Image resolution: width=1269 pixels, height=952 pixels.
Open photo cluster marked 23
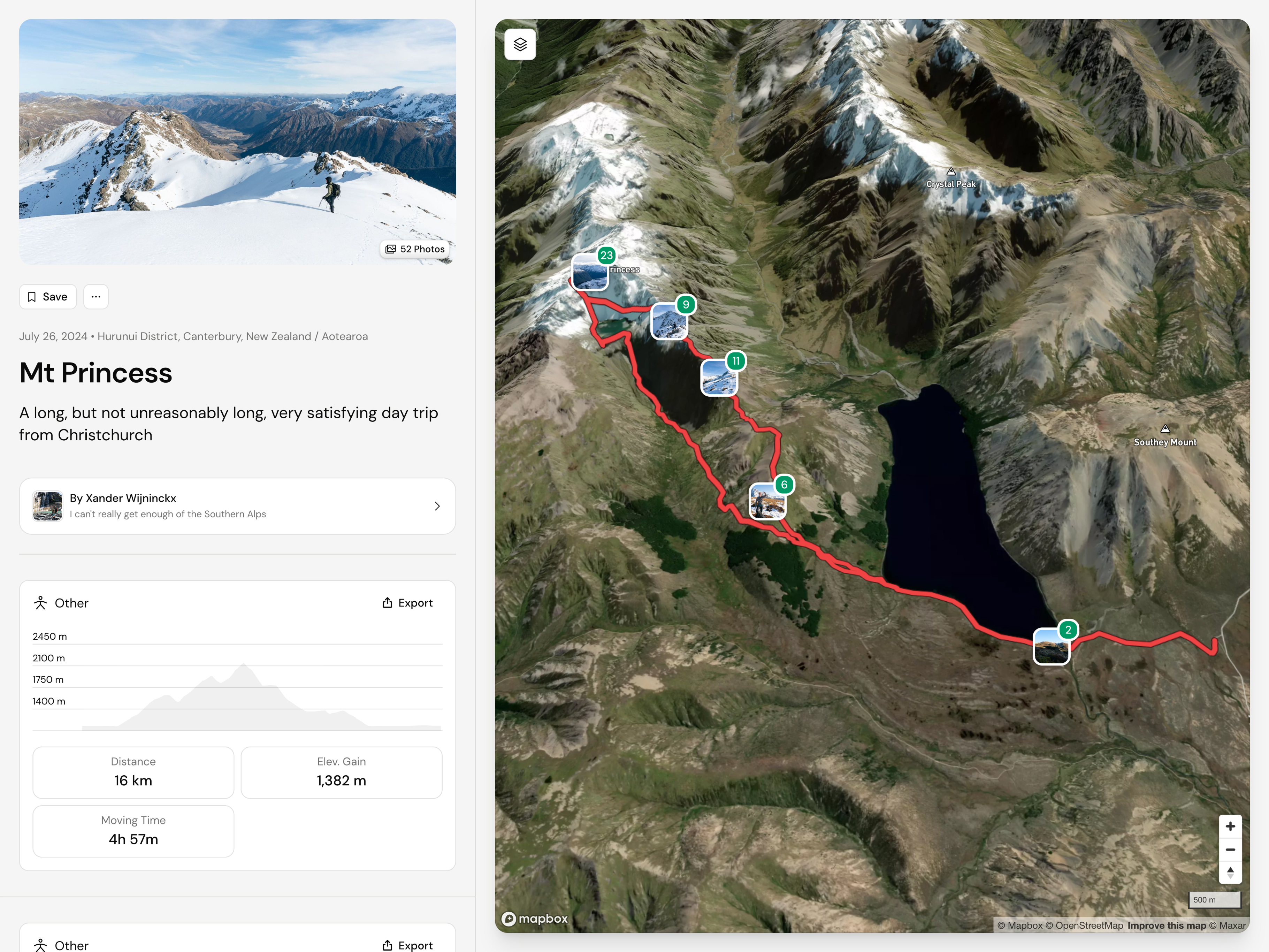(x=590, y=272)
